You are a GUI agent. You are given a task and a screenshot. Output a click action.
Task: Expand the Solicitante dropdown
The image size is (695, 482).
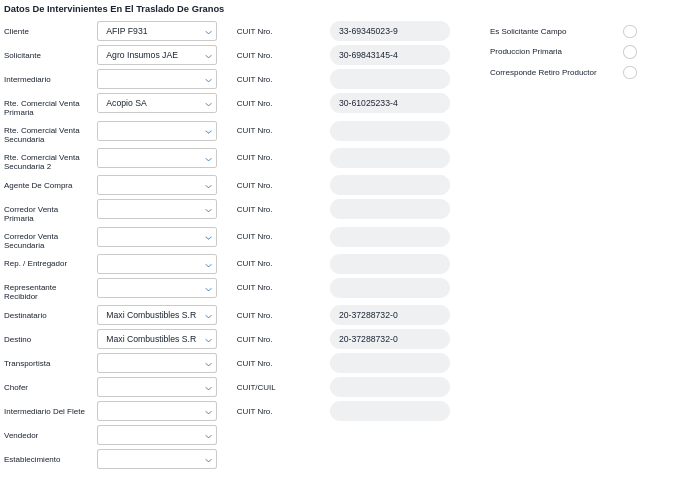[157, 55]
